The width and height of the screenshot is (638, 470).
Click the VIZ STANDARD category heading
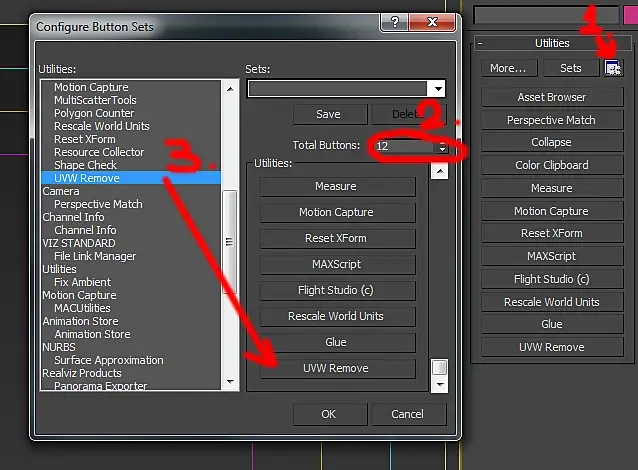79,243
